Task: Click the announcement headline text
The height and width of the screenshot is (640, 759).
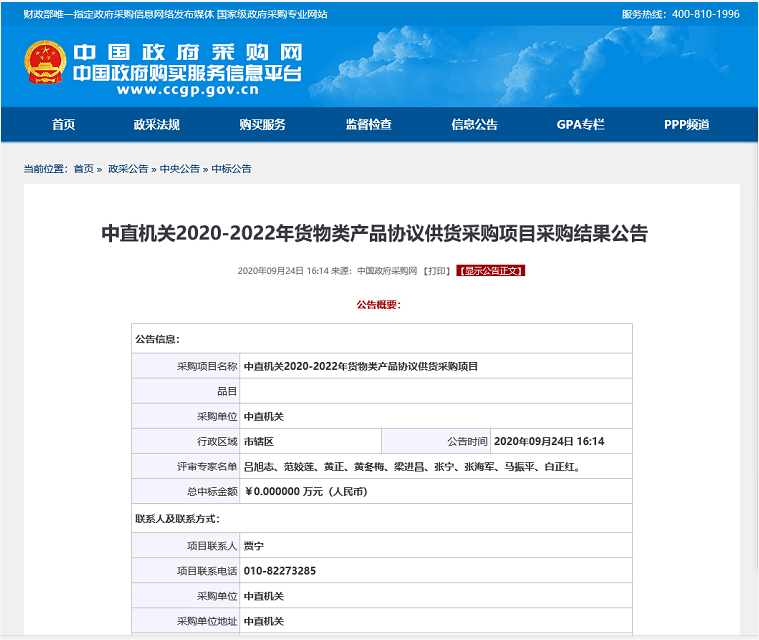Action: coord(375,234)
